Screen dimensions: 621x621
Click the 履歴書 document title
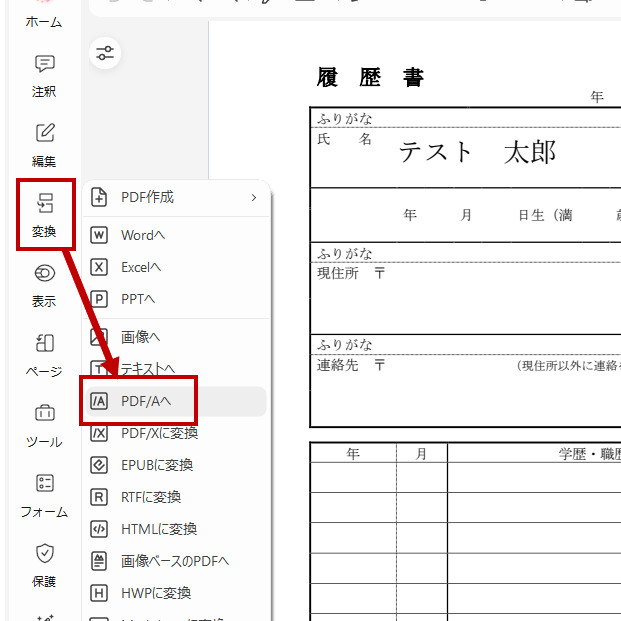[x=370, y=77]
